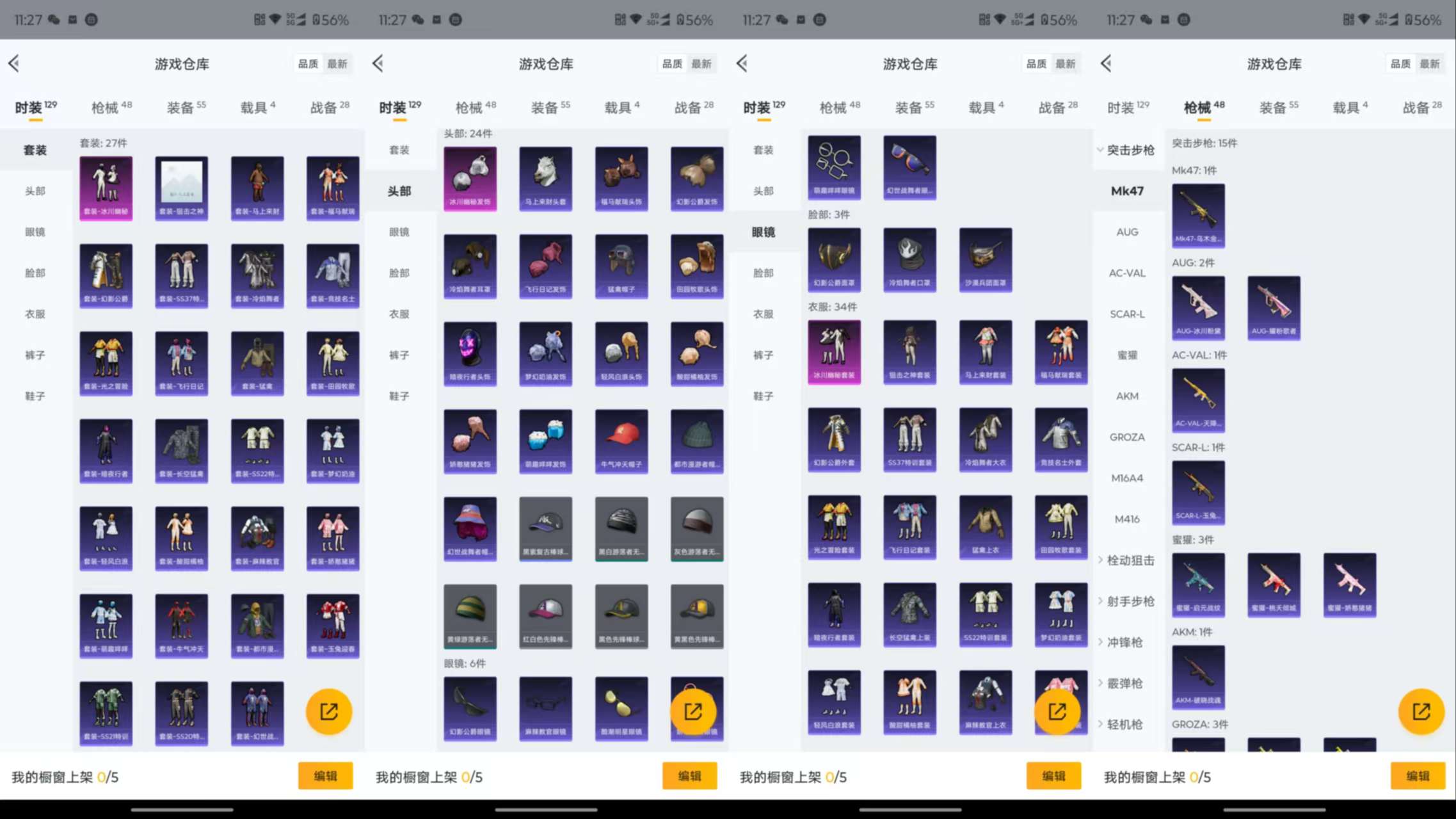
Task: Expand the 栓动狙击 weapon category
Action: point(1130,560)
